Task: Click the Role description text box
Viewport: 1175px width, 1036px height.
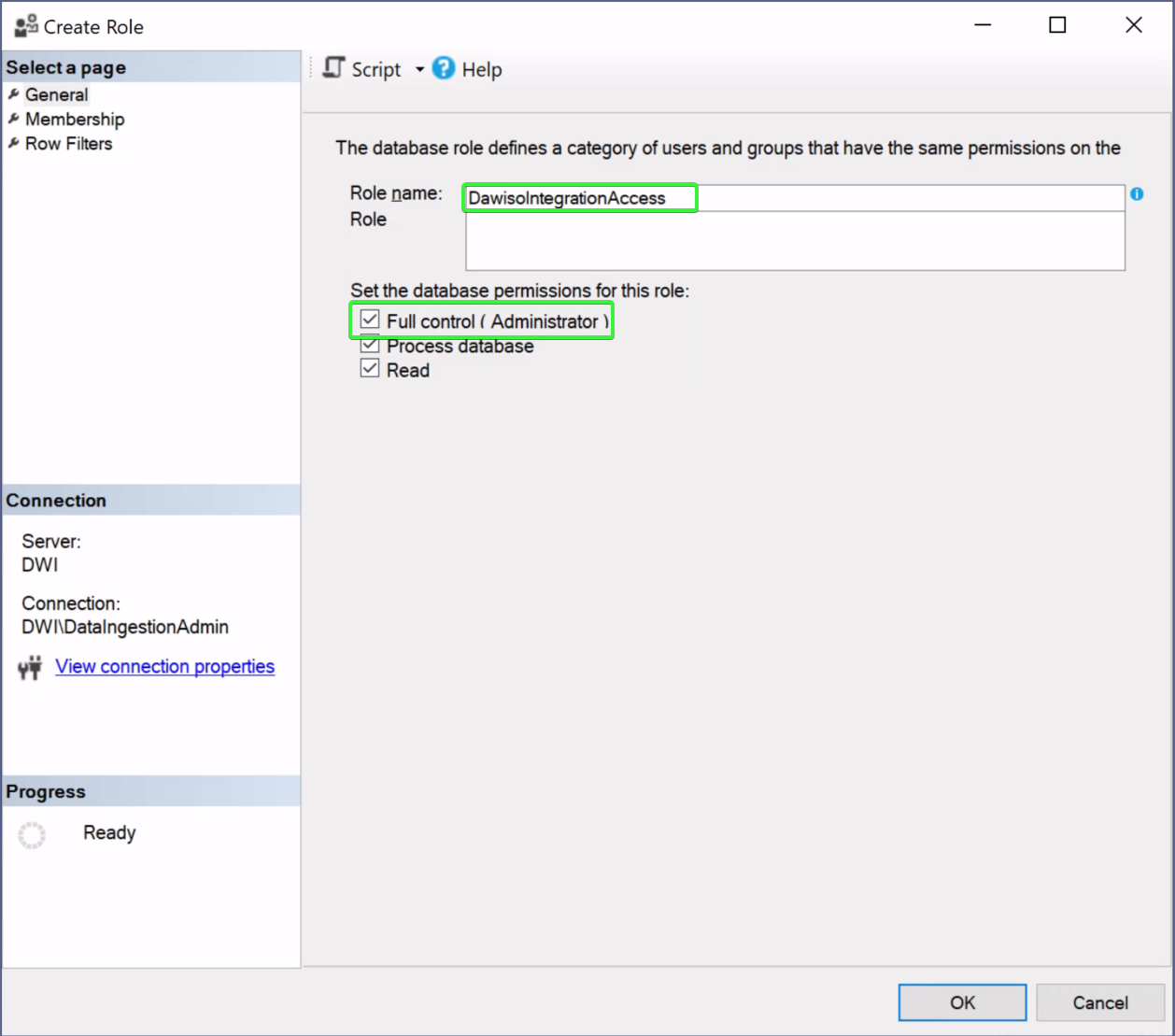Action: pyautogui.click(x=794, y=241)
